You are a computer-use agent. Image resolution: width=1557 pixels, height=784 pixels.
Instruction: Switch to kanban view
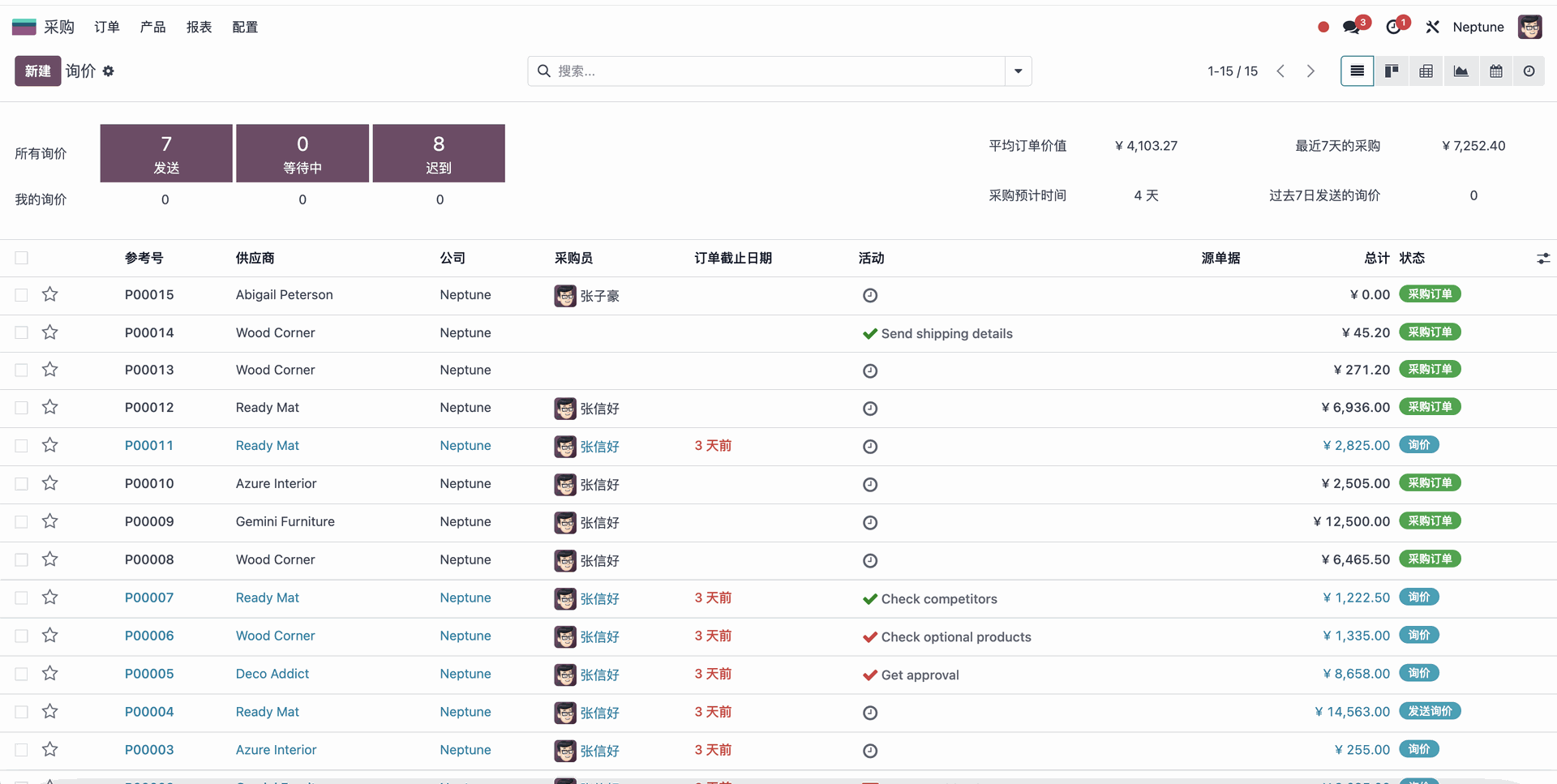1392,71
